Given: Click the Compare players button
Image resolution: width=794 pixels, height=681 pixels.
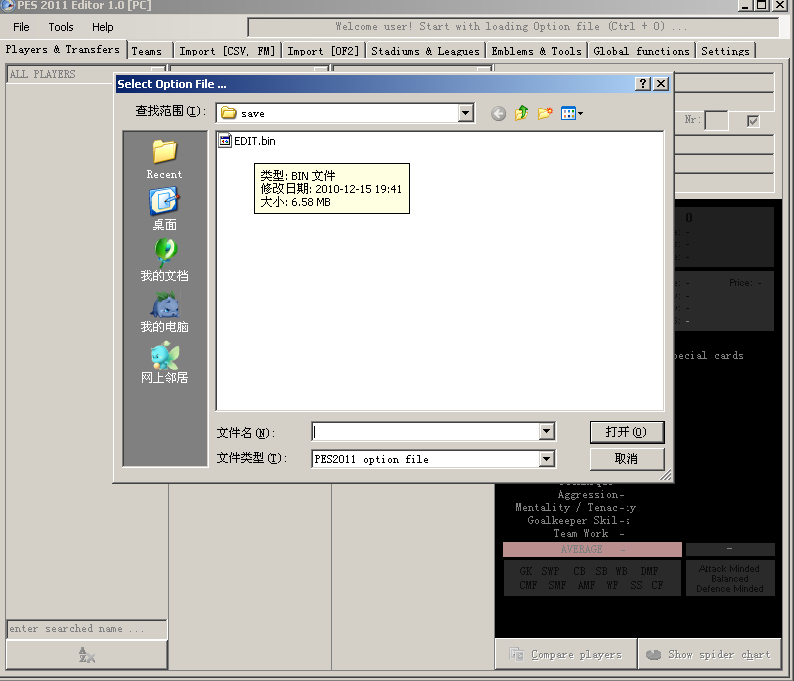Looking at the screenshot, I should tap(565, 654).
